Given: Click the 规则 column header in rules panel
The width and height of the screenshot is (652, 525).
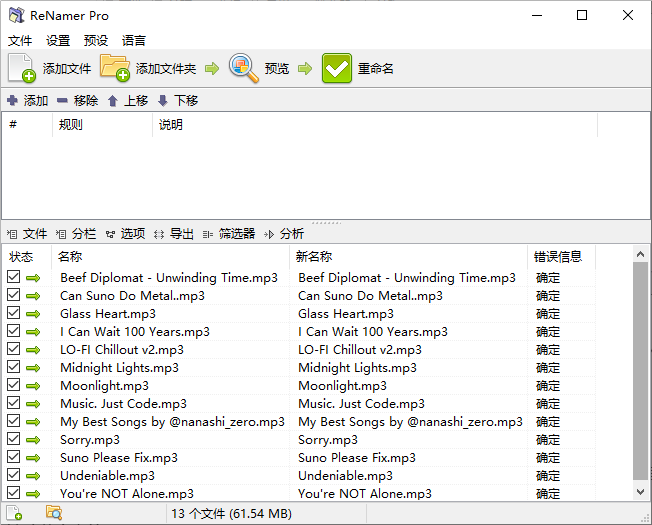Looking at the screenshot, I should click(102, 124).
